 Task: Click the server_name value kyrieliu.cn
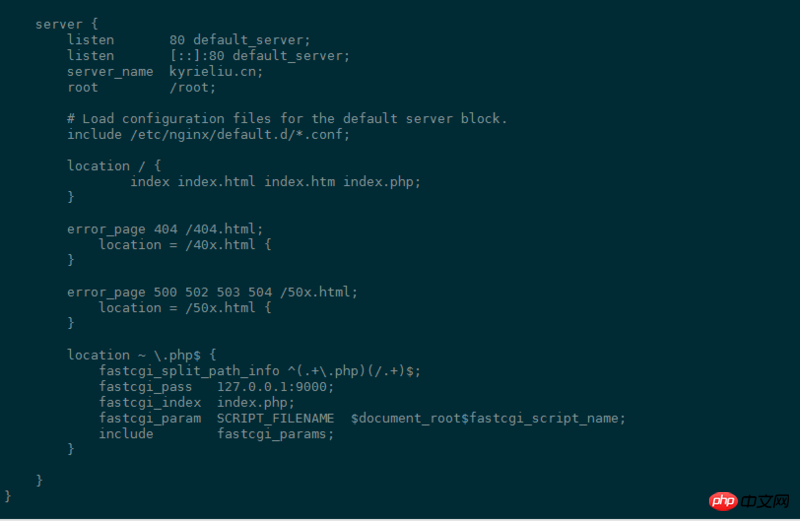pyautogui.click(x=216, y=72)
